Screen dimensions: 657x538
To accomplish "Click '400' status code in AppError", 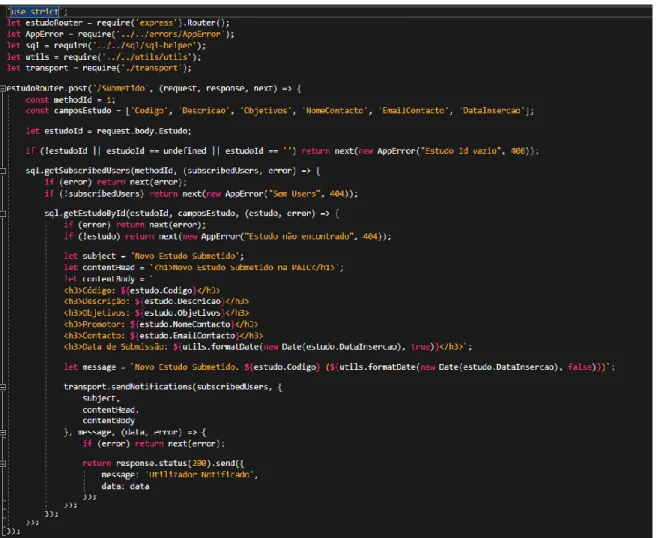I will (518, 151).
